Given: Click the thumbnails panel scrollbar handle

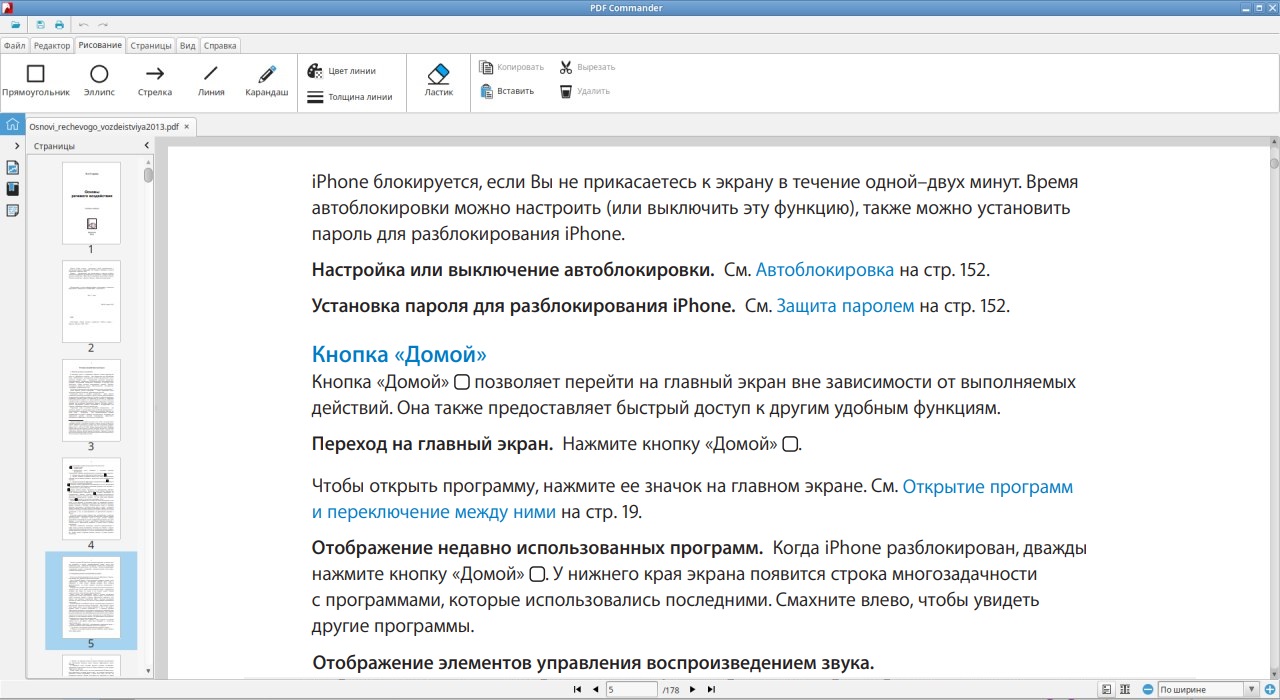Looking at the screenshot, I should 149,175.
